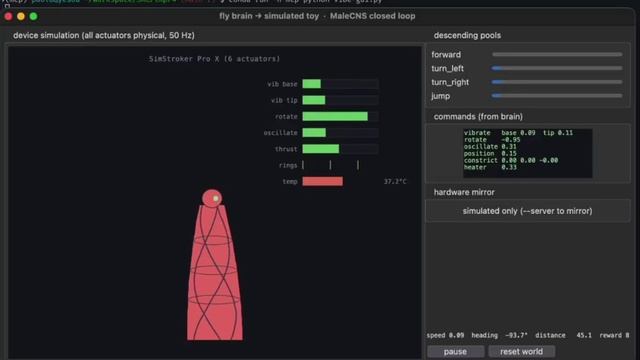This screenshot has height=360, width=640.
Task: Click the 37.2°C temperature reading
Action: pos(395,181)
